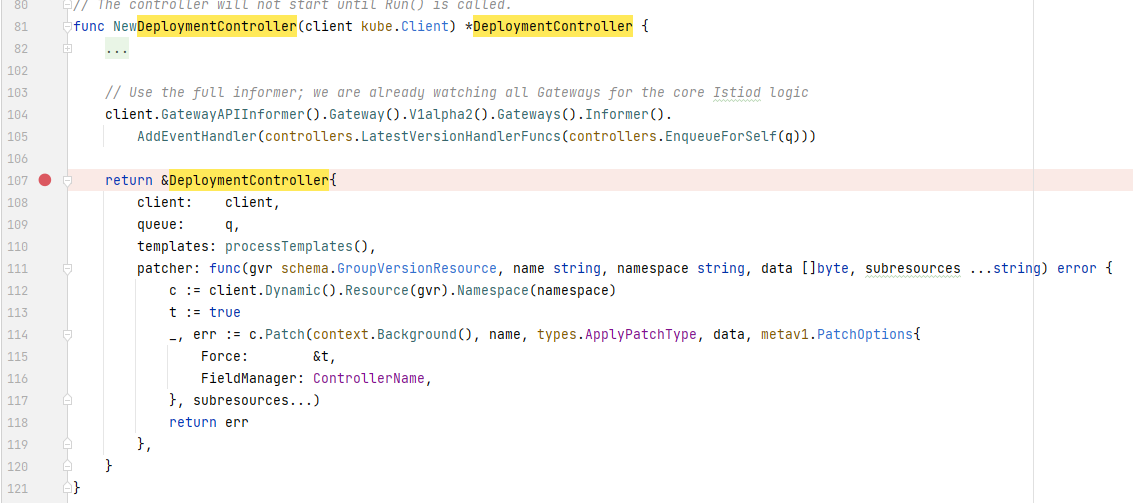1133x503 pixels.
Task: Collapse the return struct fold at line 107
Action: [66, 180]
